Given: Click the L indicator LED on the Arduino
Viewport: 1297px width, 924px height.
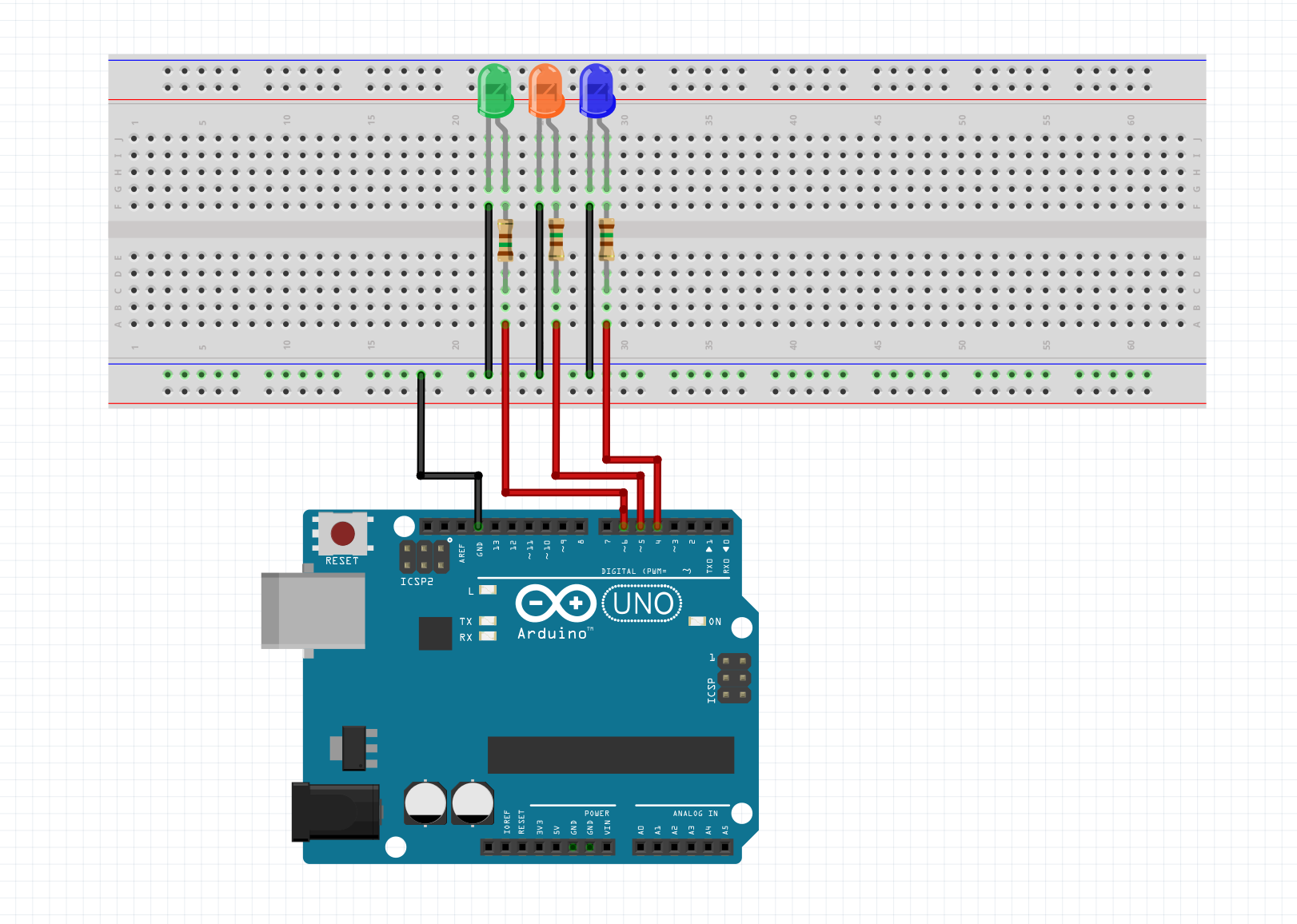Looking at the screenshot, I should pyautogui.click(x=488, y=590).
